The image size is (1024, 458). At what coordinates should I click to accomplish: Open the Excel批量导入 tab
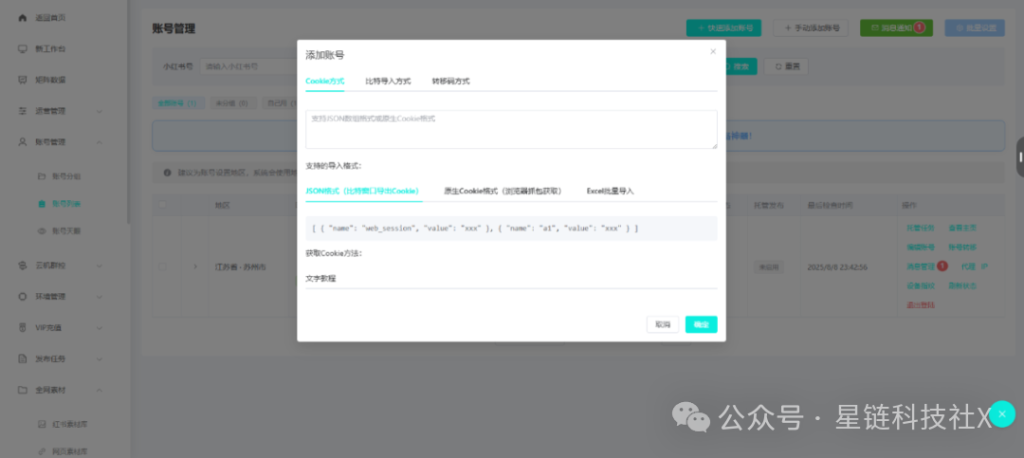610,191
